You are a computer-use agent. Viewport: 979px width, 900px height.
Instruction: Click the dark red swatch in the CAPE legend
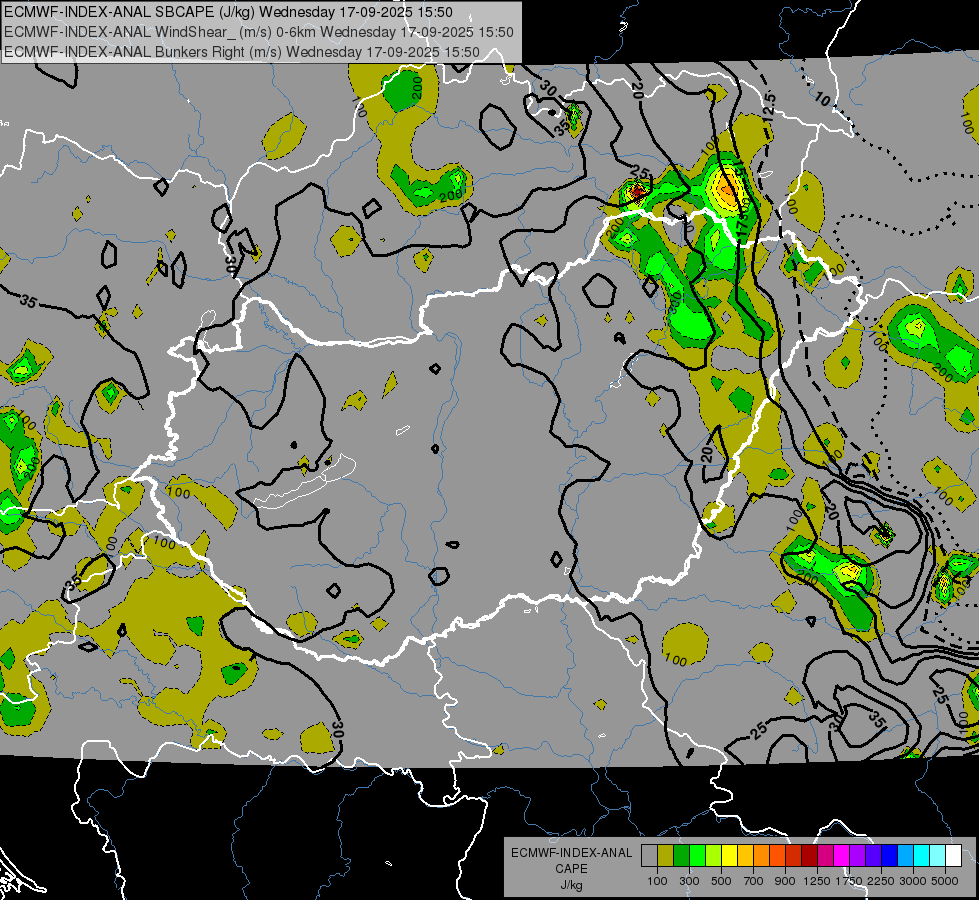point(810,855)
